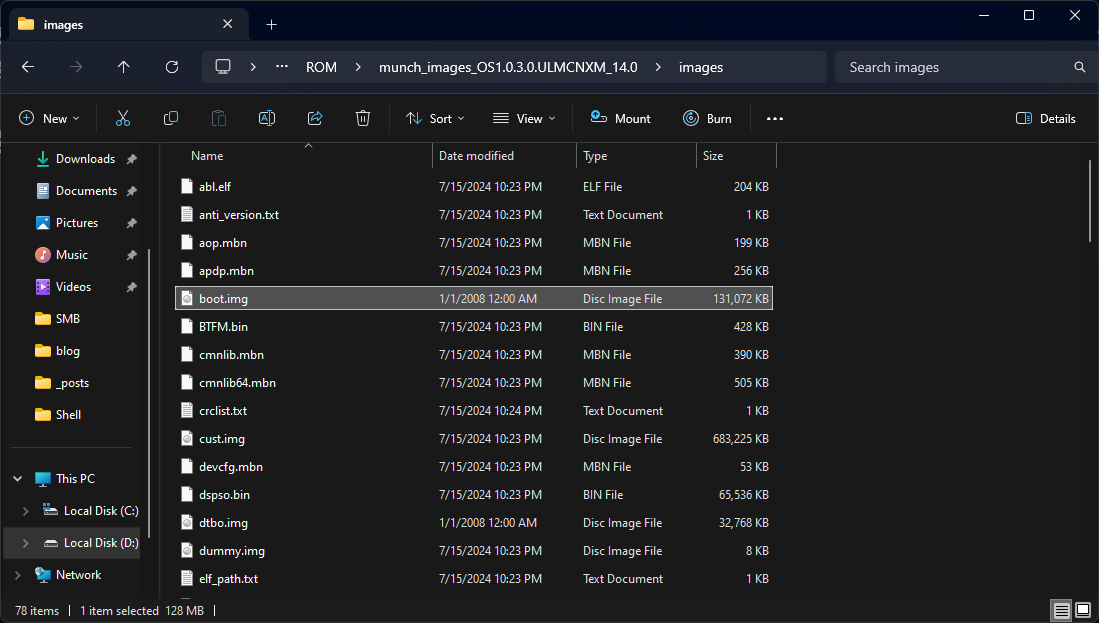Click the Cut scissors icon
The height and width of the screenshot is (623, 1099).
(x=123, y=118)
